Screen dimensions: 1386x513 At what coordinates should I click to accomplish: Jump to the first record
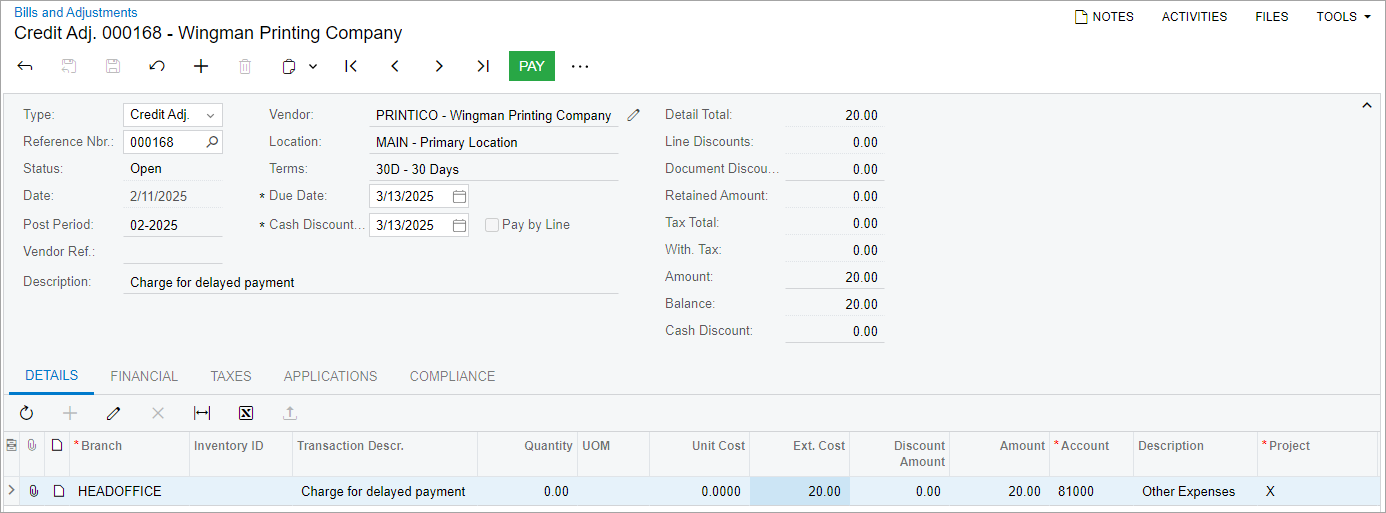point(351,66)
